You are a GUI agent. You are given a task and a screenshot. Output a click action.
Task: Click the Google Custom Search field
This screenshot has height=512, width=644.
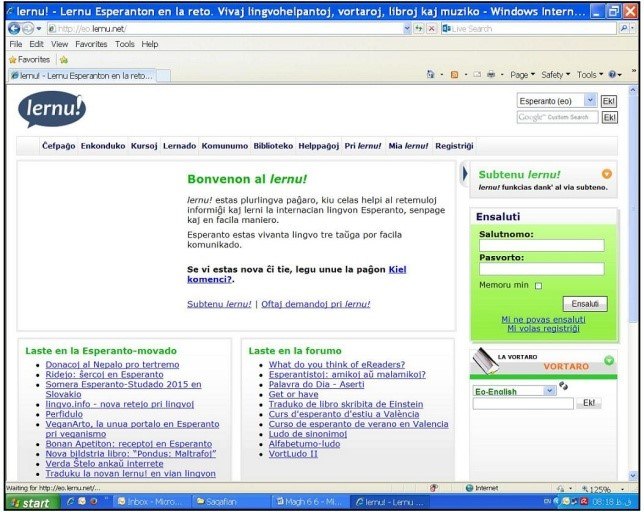pyautogui.click(x=557, y=117)
